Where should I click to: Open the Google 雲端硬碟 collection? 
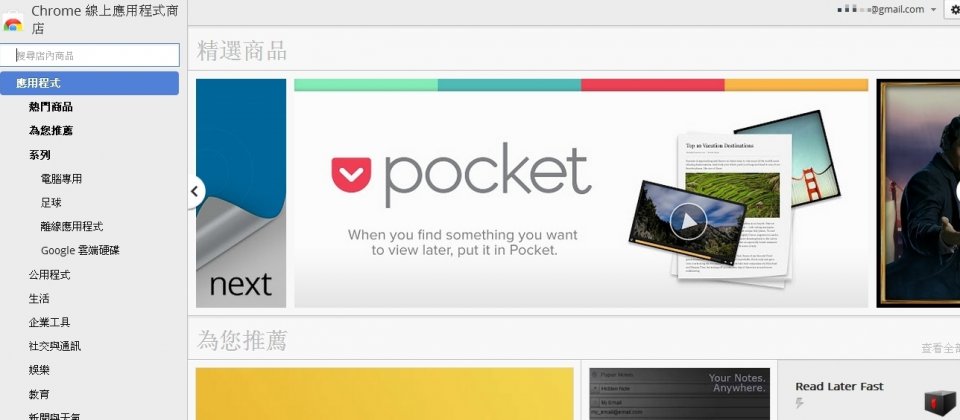click(80, 250)
